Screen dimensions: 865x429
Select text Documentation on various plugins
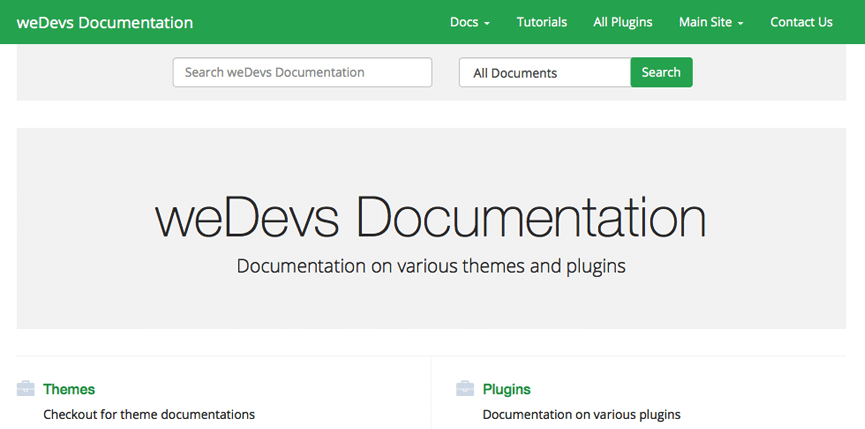tap(581, 414)
